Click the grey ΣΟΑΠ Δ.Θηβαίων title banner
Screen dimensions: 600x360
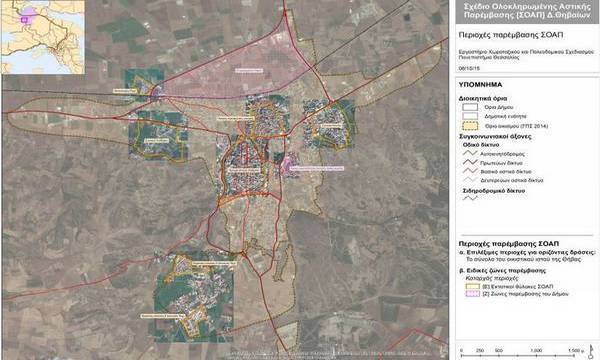(527, 11)
